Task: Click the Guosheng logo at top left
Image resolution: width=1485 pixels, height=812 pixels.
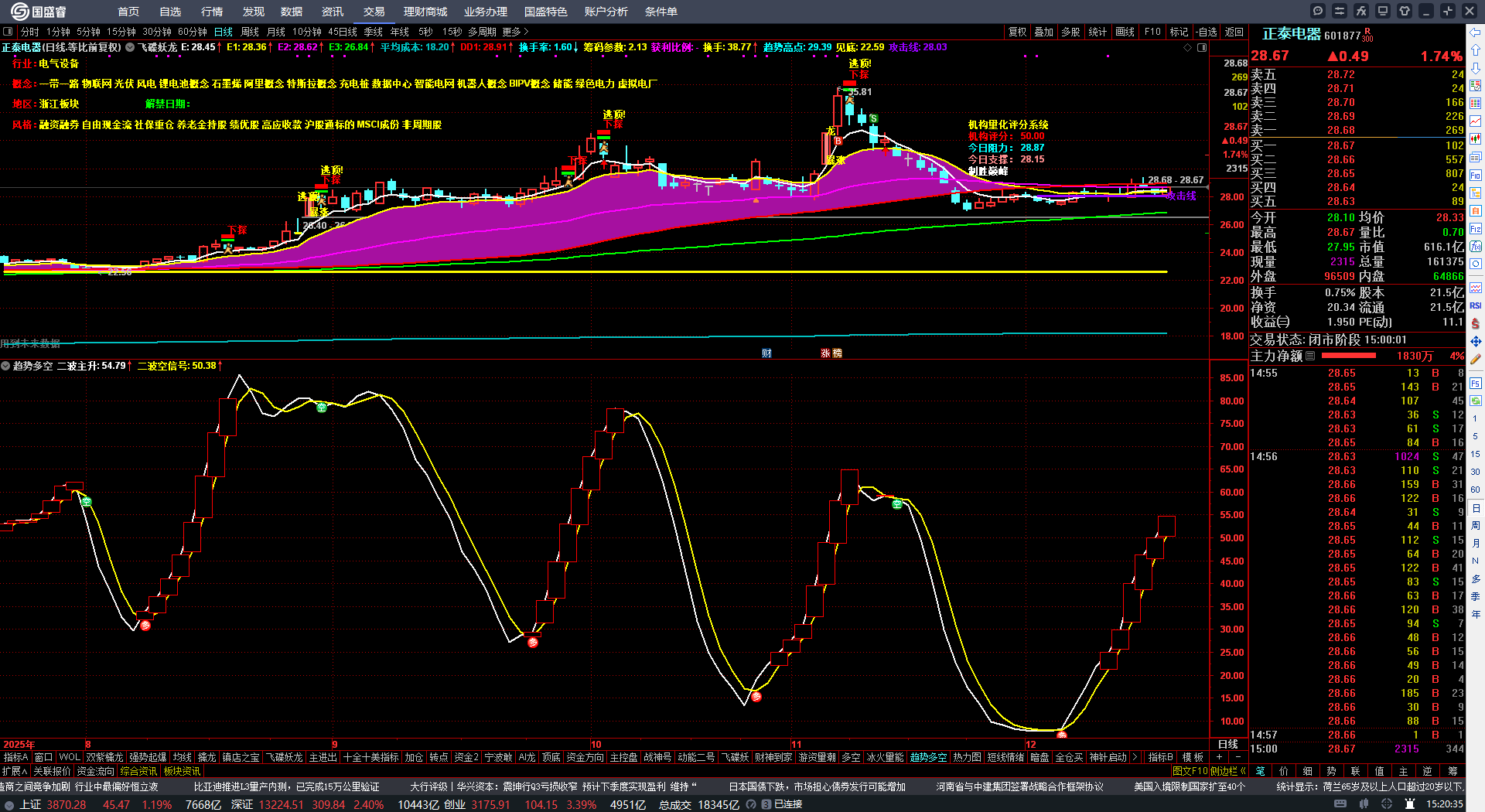Action: click(39, 12)
